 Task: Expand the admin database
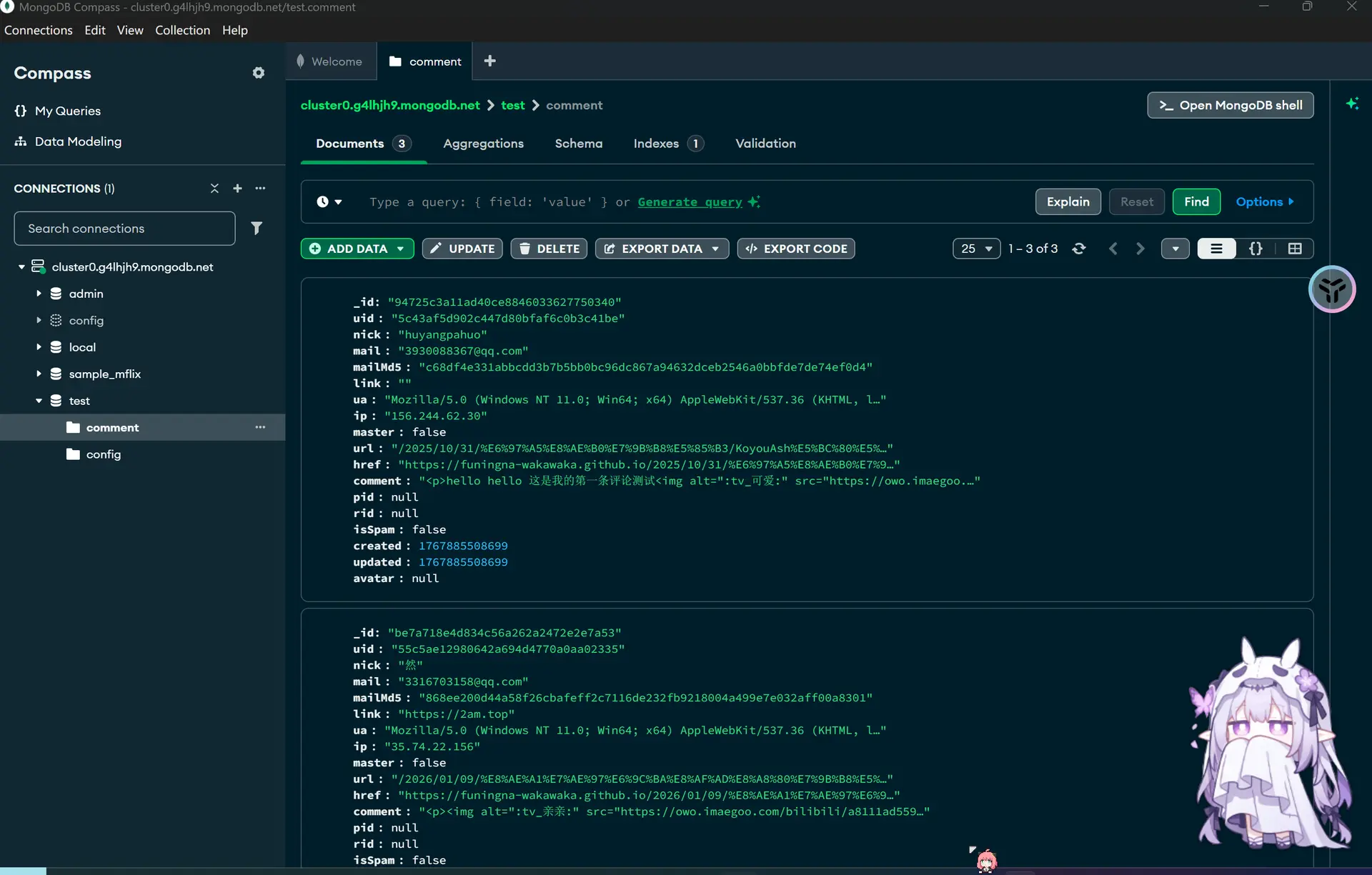tap(39, 294)
